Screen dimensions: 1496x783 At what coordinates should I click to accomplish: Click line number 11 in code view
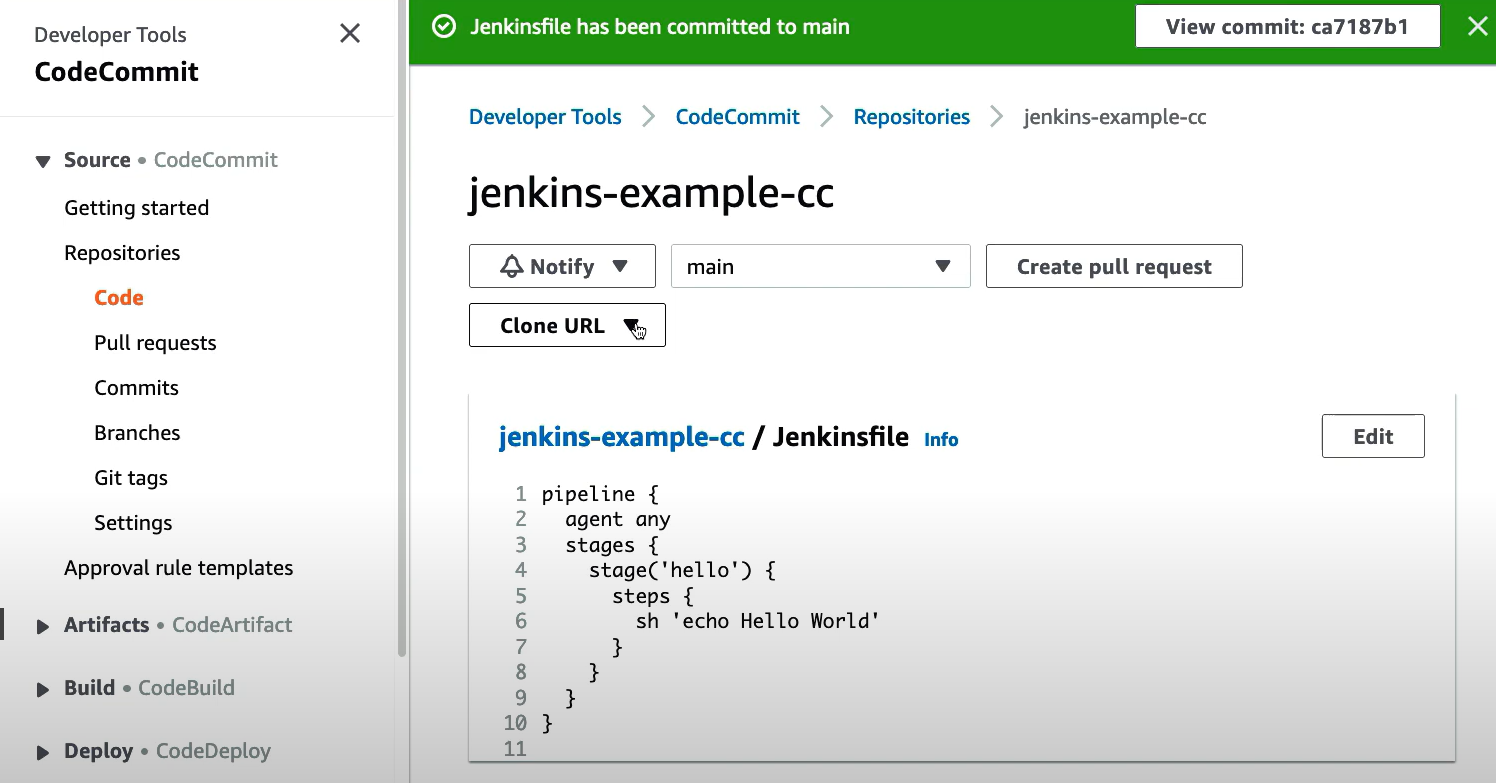pyautogui.click(x=515, y=748)
